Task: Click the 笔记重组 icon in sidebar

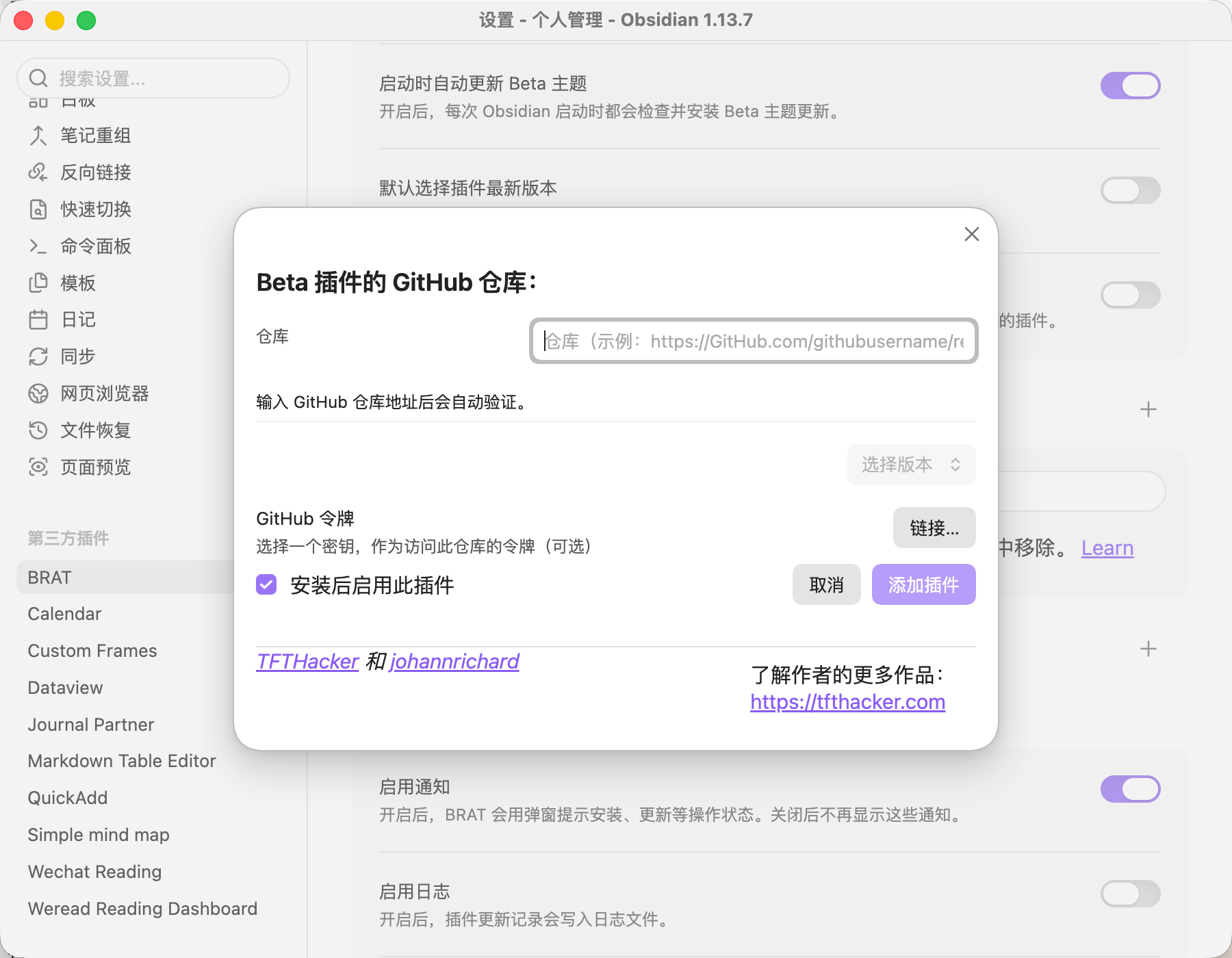Action: [x=38, y=135]
